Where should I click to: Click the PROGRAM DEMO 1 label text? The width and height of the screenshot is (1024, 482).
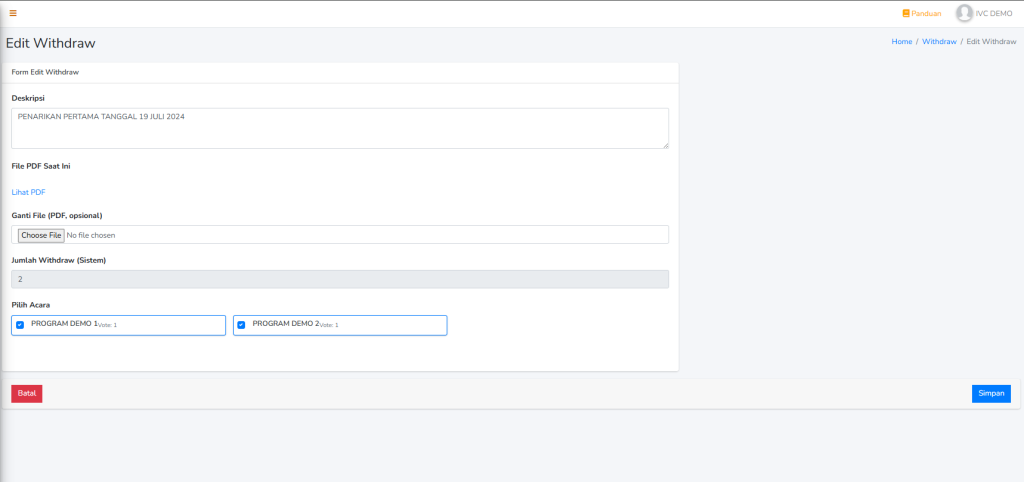point(64,324)
